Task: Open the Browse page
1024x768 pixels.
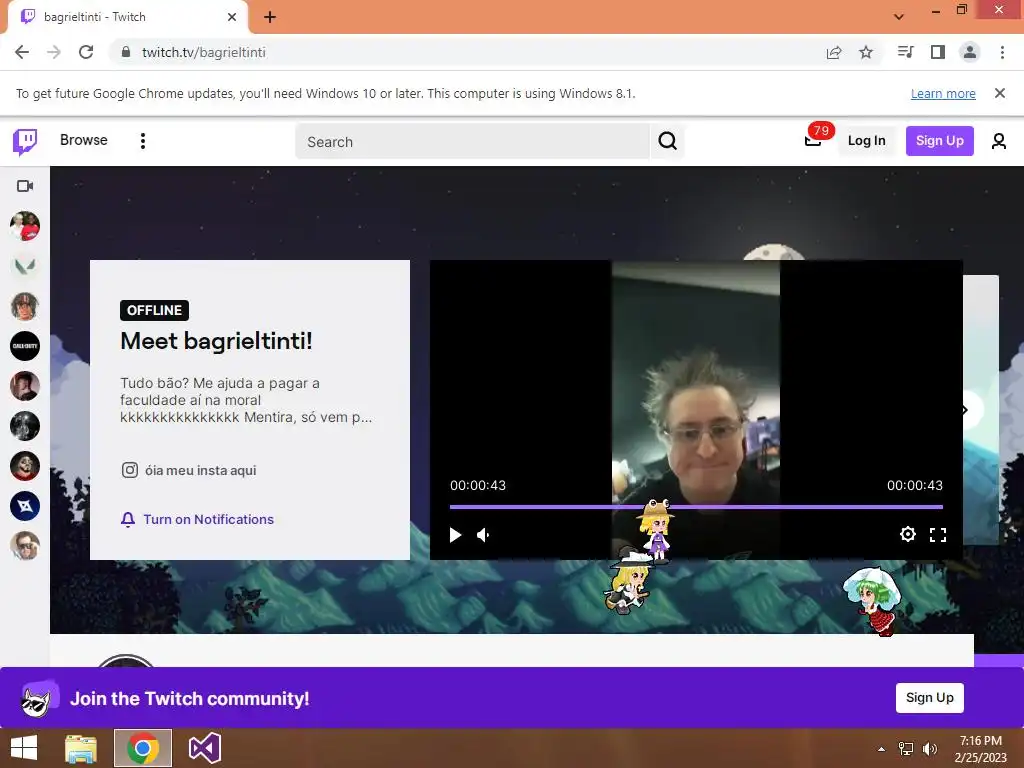Action: coord(84,140)
